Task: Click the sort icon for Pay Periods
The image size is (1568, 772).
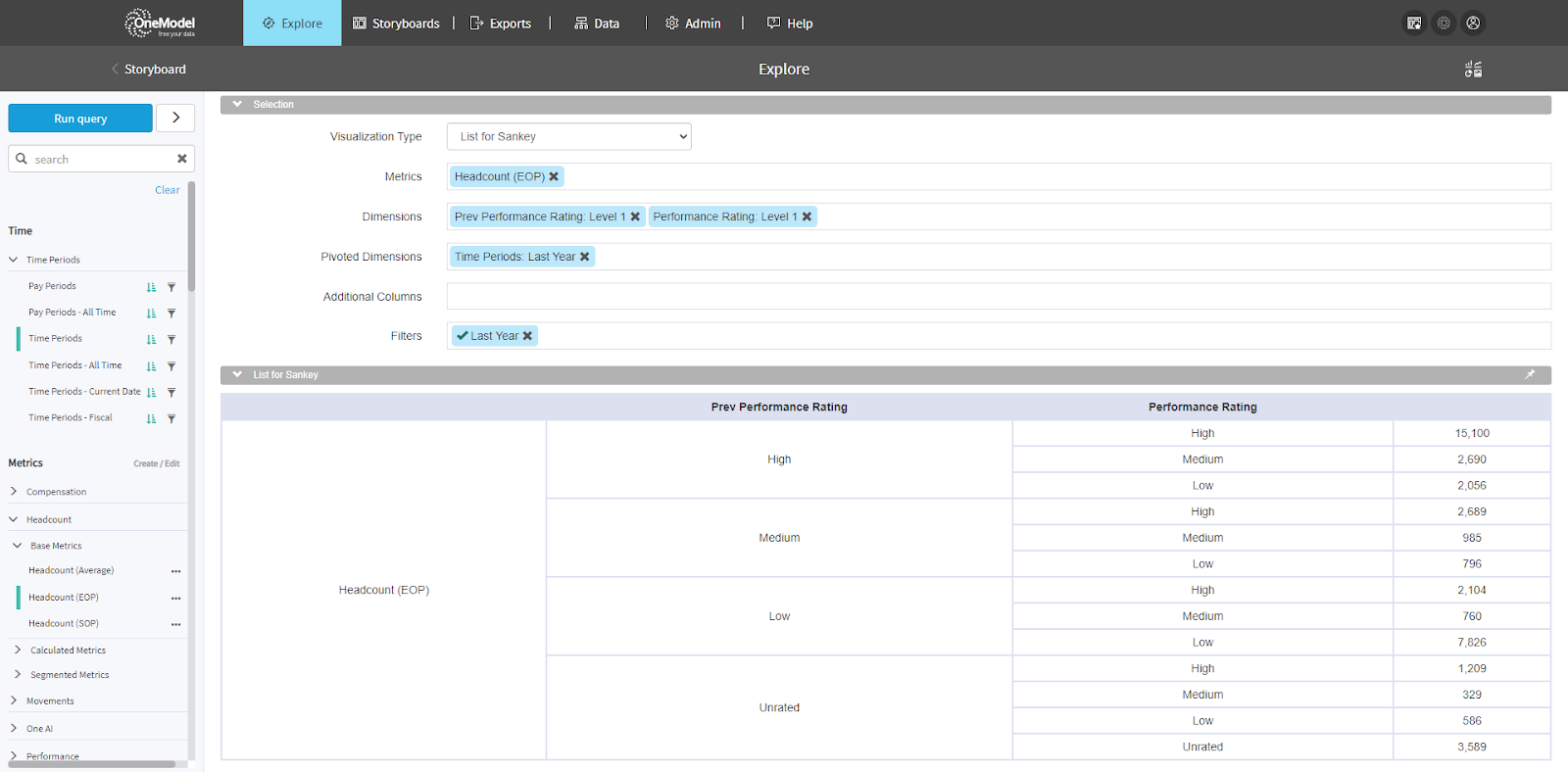Action: [x=151, y=287]
